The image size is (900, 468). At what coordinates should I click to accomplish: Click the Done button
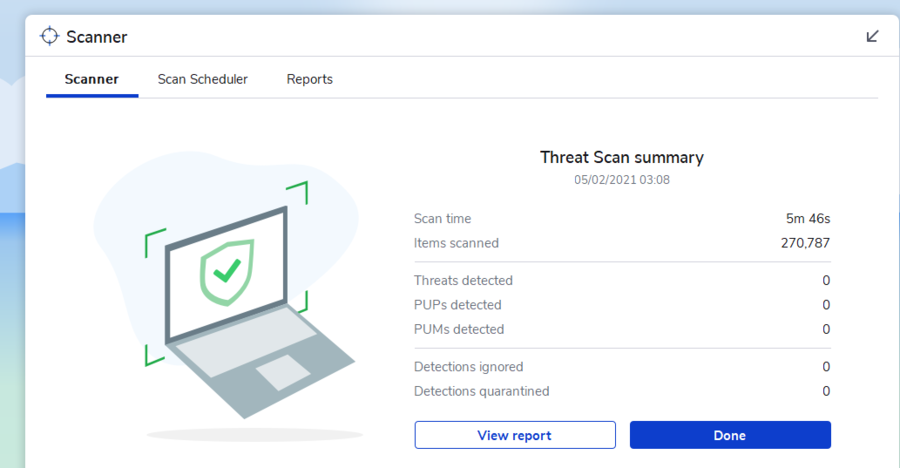click(x=730, y=435)
